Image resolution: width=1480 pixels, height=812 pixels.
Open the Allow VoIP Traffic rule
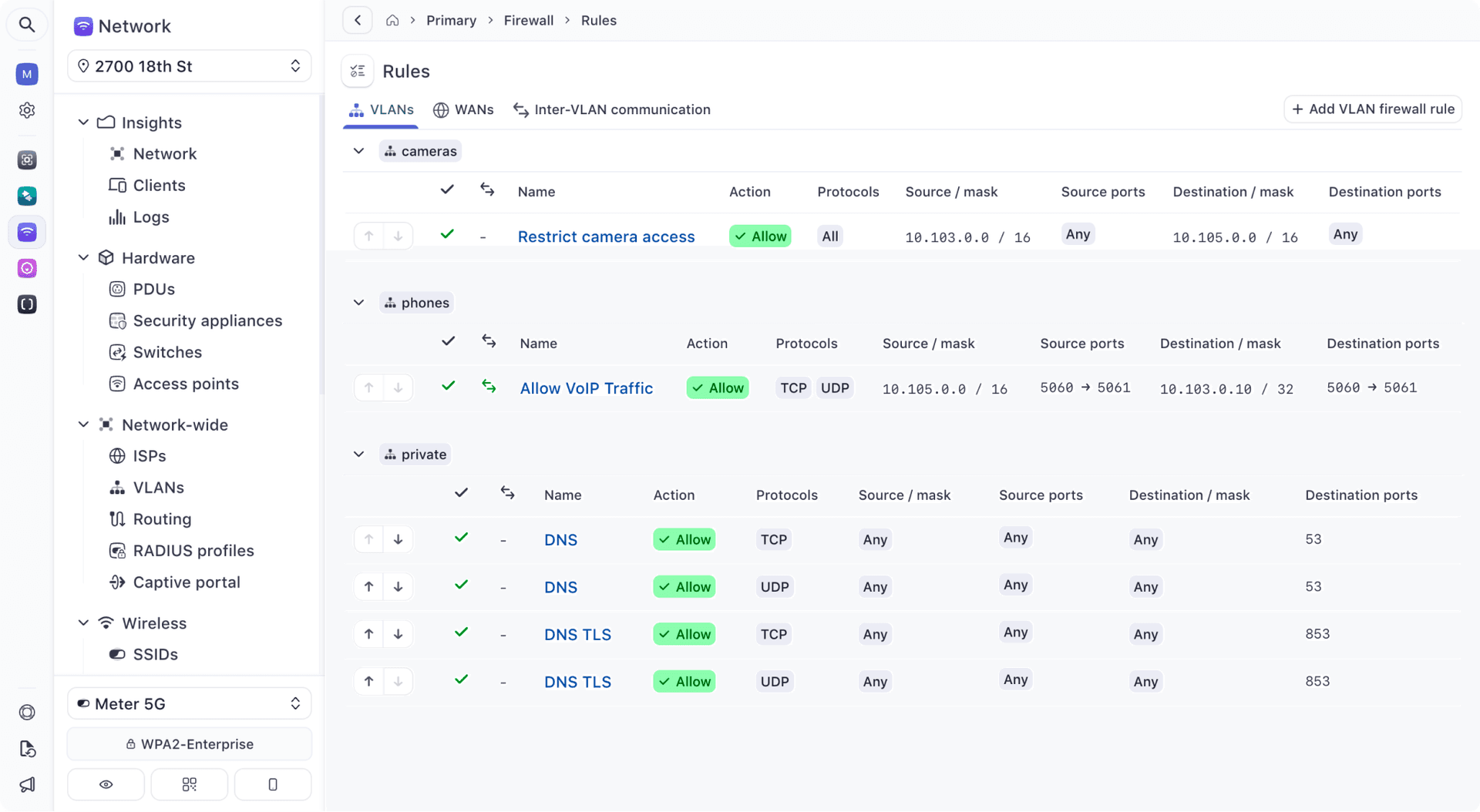[x=587, y=388]
